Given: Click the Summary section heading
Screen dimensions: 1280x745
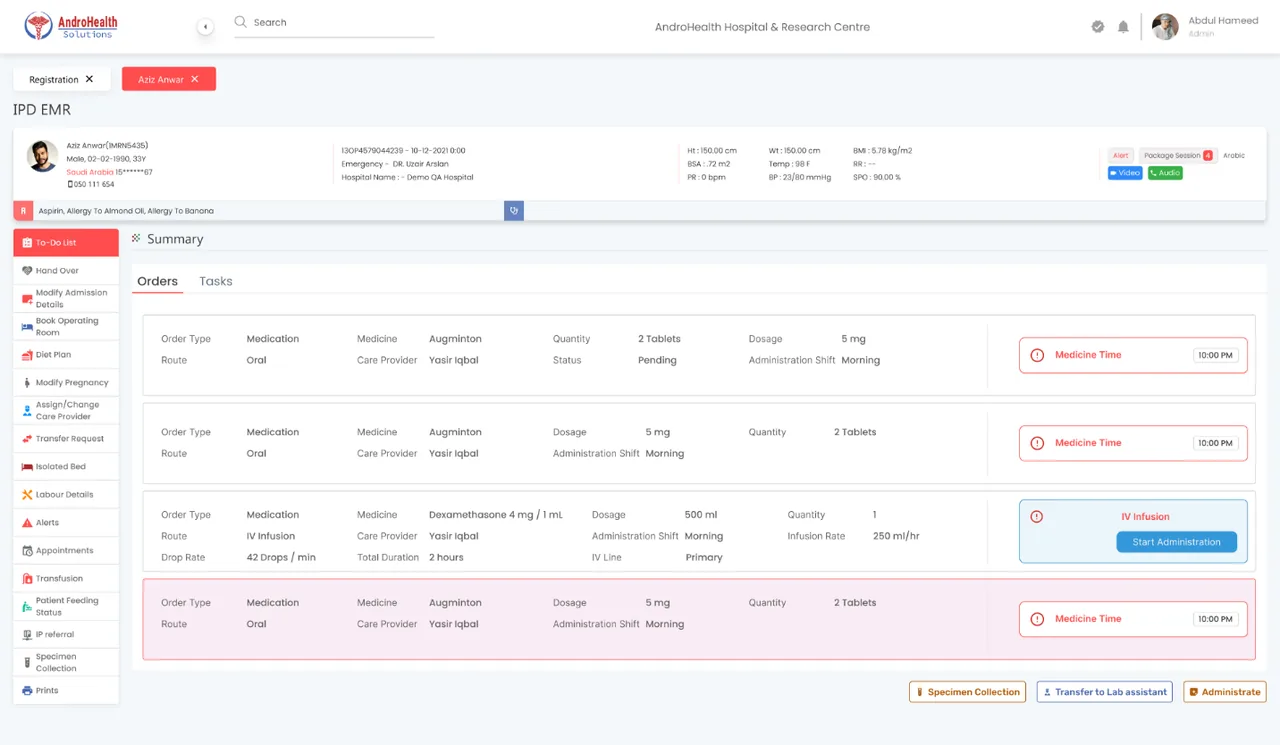Looking at the screenshot, I should (x=175, y=239).
